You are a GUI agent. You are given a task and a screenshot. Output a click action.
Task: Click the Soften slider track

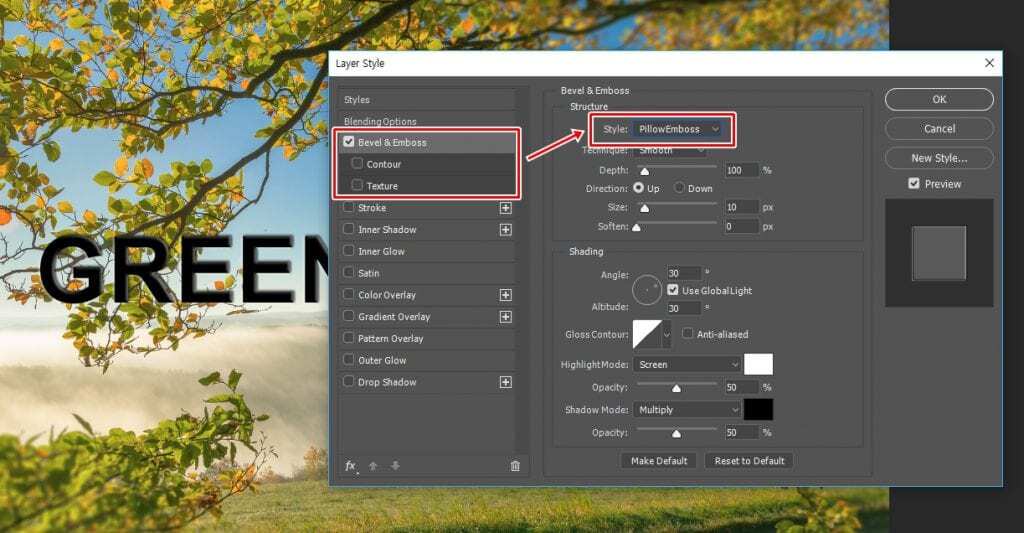coord(677,222)
